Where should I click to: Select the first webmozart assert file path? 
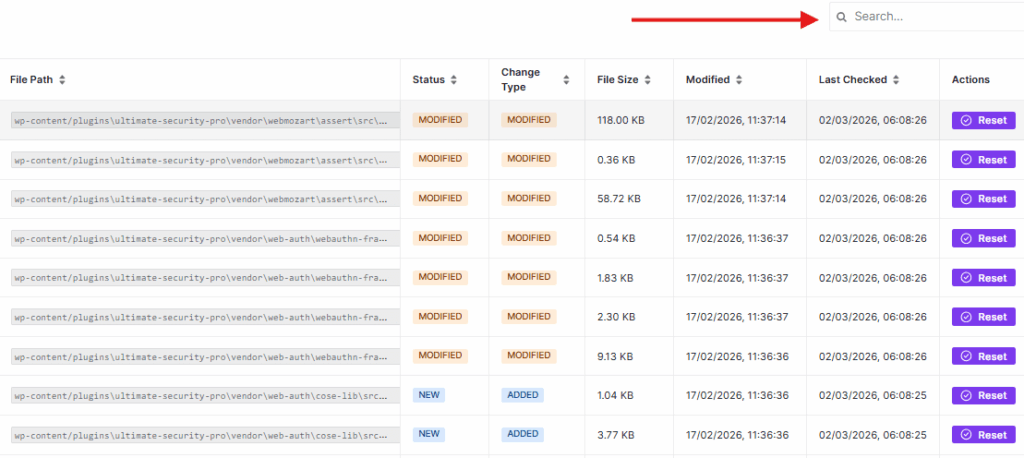point(205,120)
